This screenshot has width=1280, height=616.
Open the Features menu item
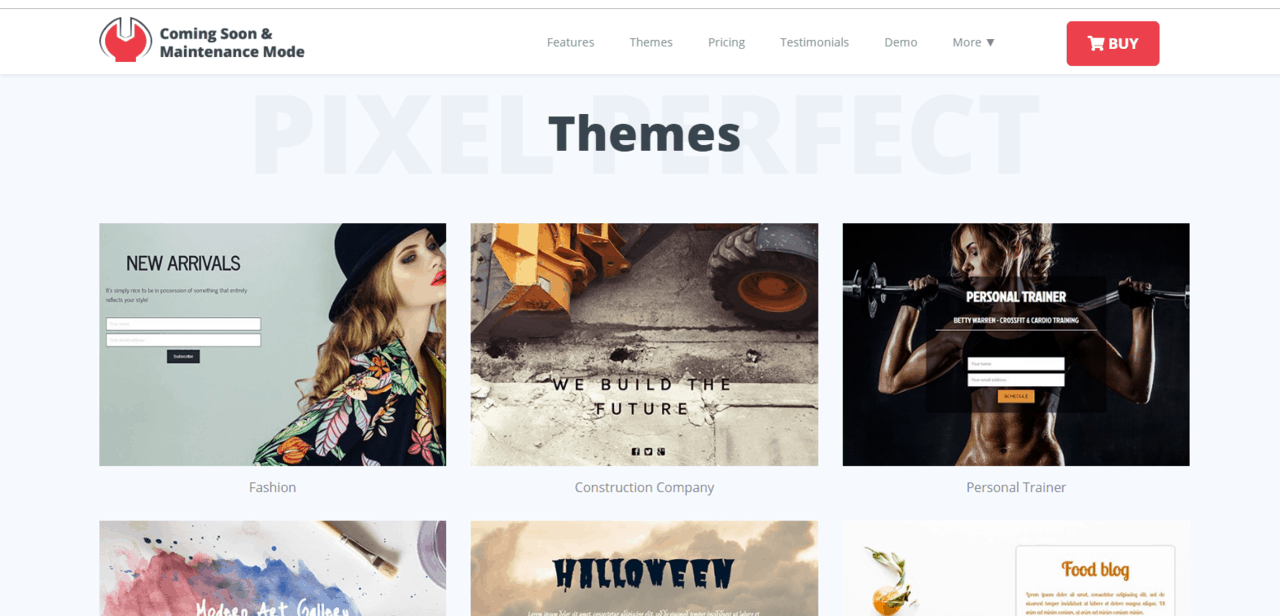[x=570, y=42]
